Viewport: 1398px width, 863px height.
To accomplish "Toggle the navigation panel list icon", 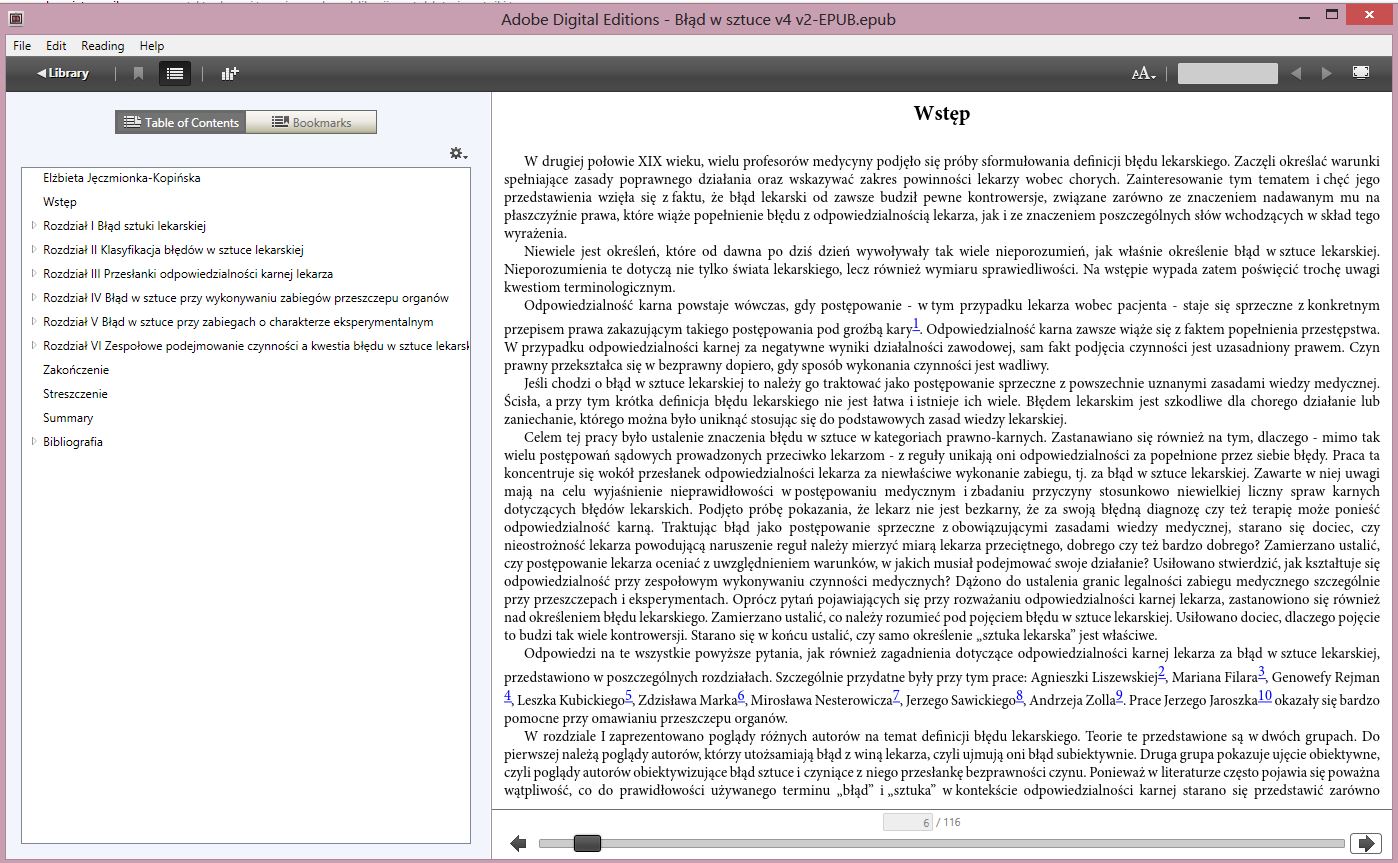I will [x=175, y=73].
